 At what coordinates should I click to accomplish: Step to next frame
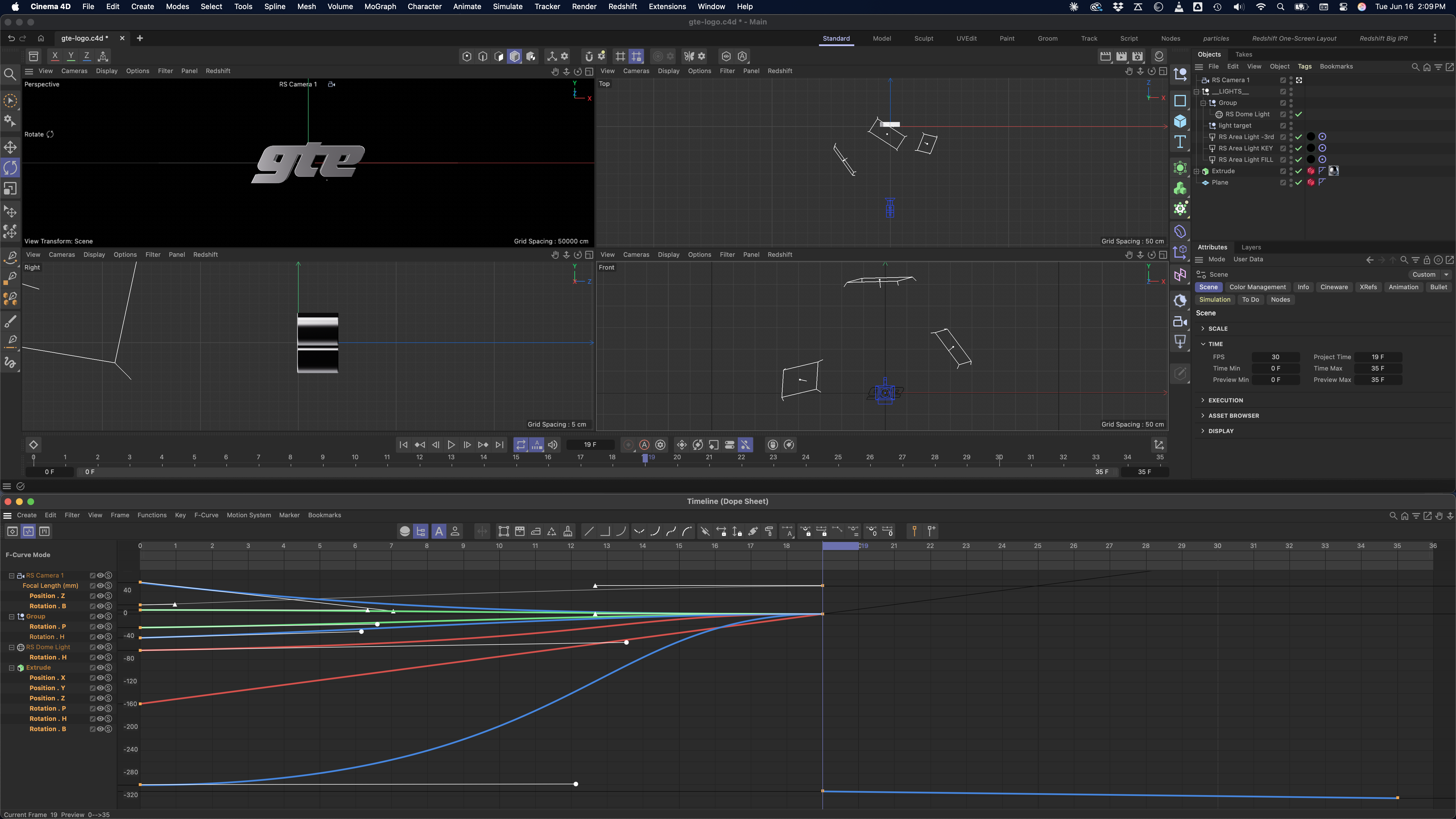pos(467,445)
